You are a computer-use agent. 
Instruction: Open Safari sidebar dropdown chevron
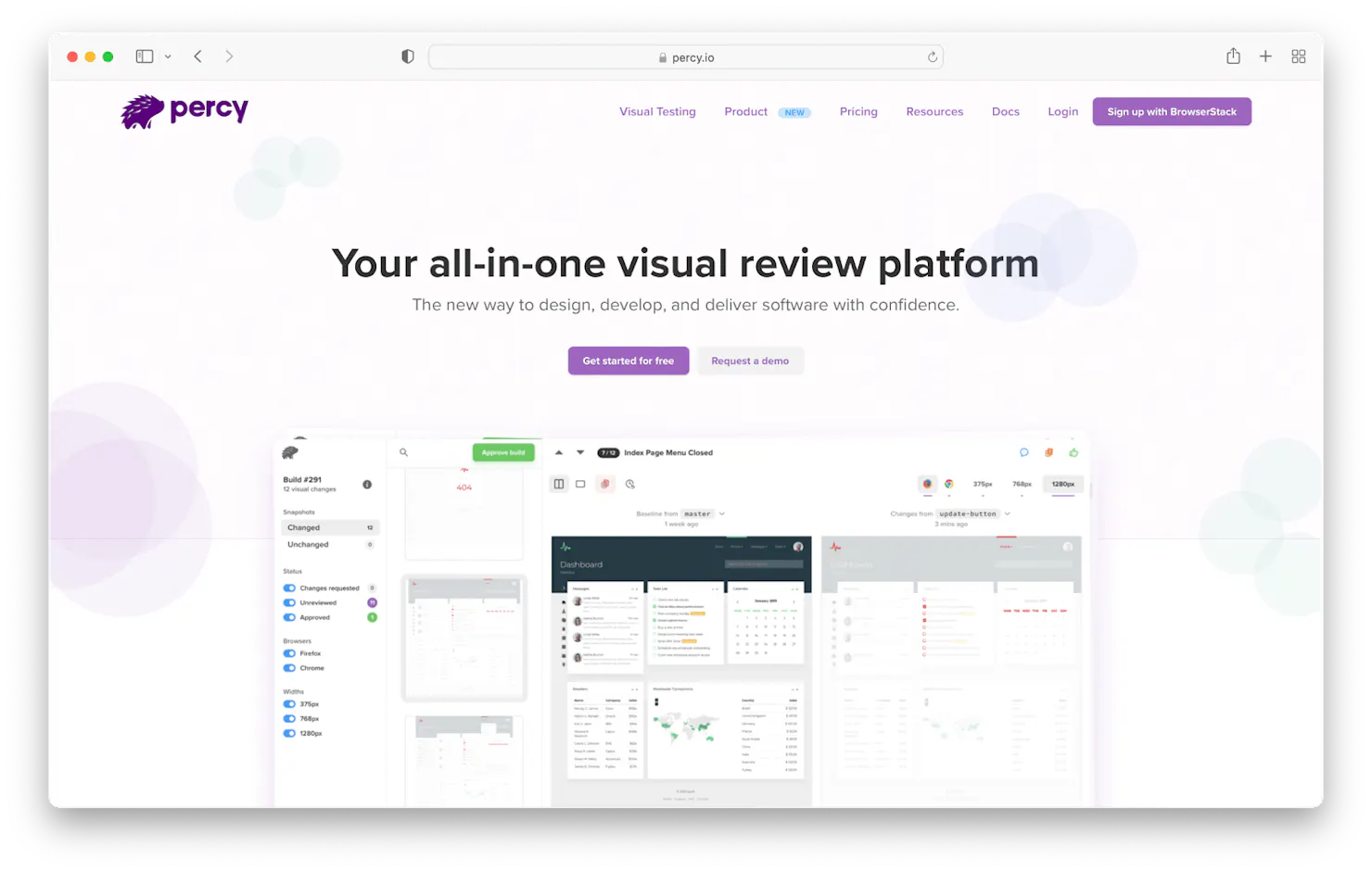pos(168,57)
